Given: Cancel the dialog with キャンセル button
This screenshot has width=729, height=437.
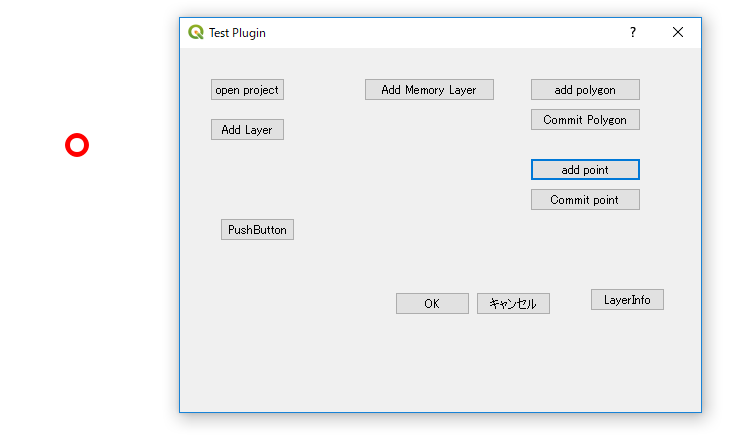Looking at the screenshot, I should pos(513,304).
